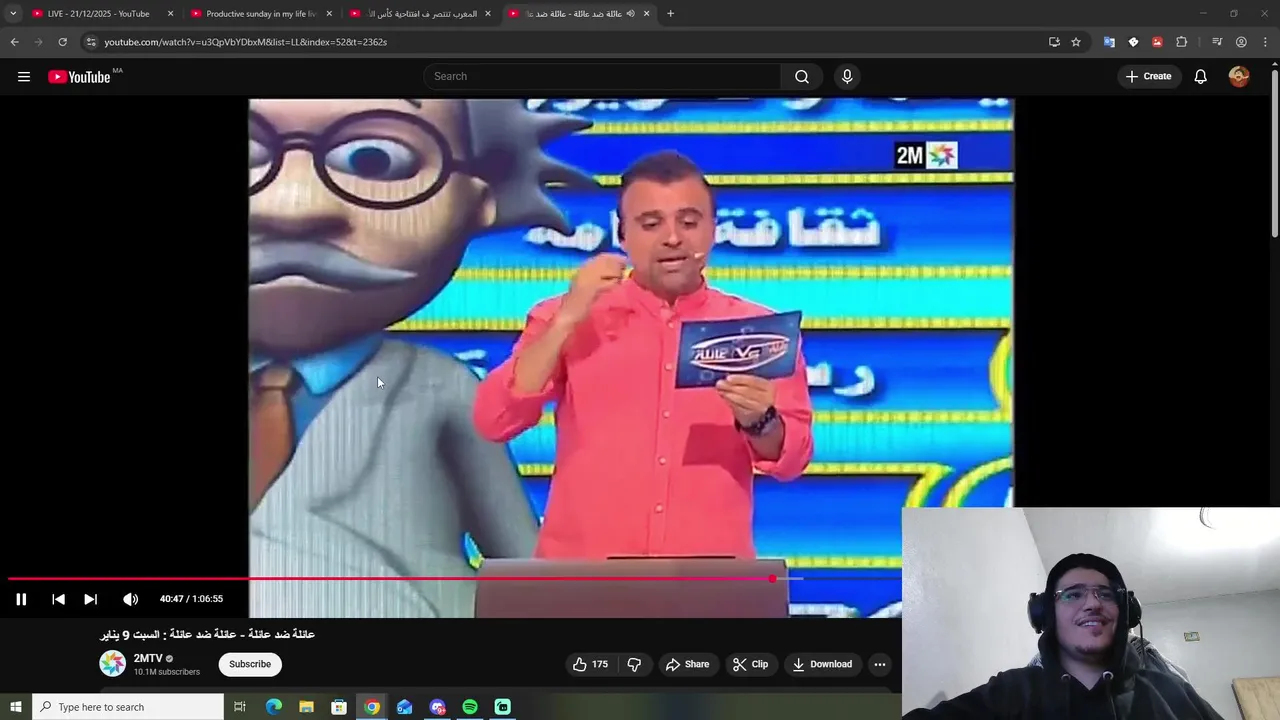The width and height of the screenshot is (1280, 720).
Task: Switch to the المغرب تنتصر browser tab
Action: (x=420, y=14)
